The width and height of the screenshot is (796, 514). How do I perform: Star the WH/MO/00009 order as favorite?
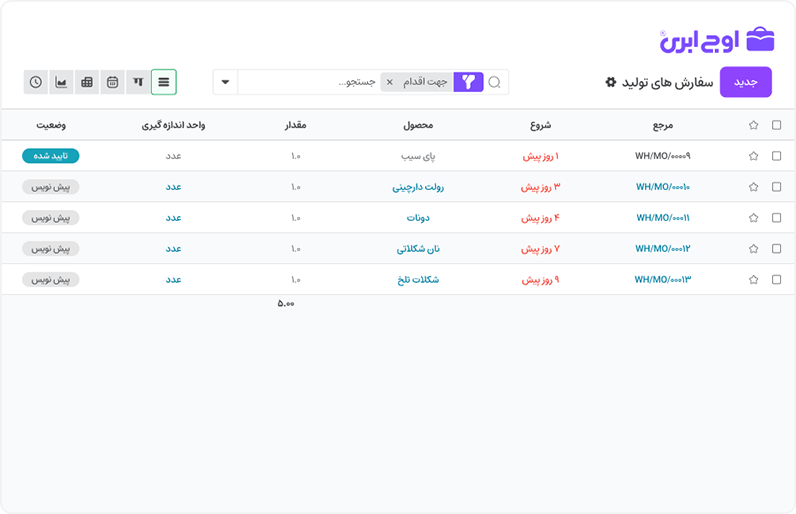[753, 156]
